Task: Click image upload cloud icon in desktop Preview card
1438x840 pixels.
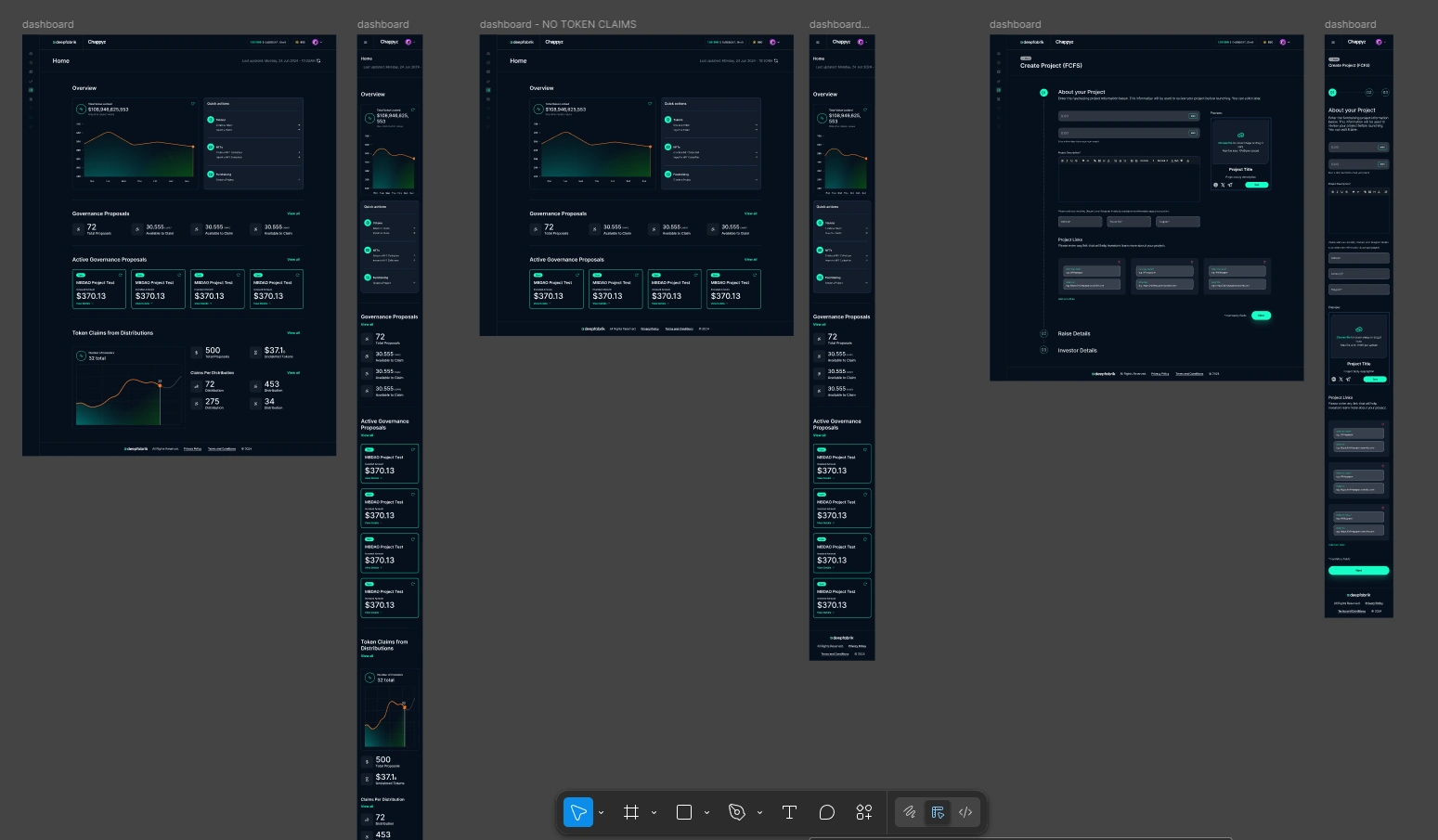Action: pos(1241,136)
